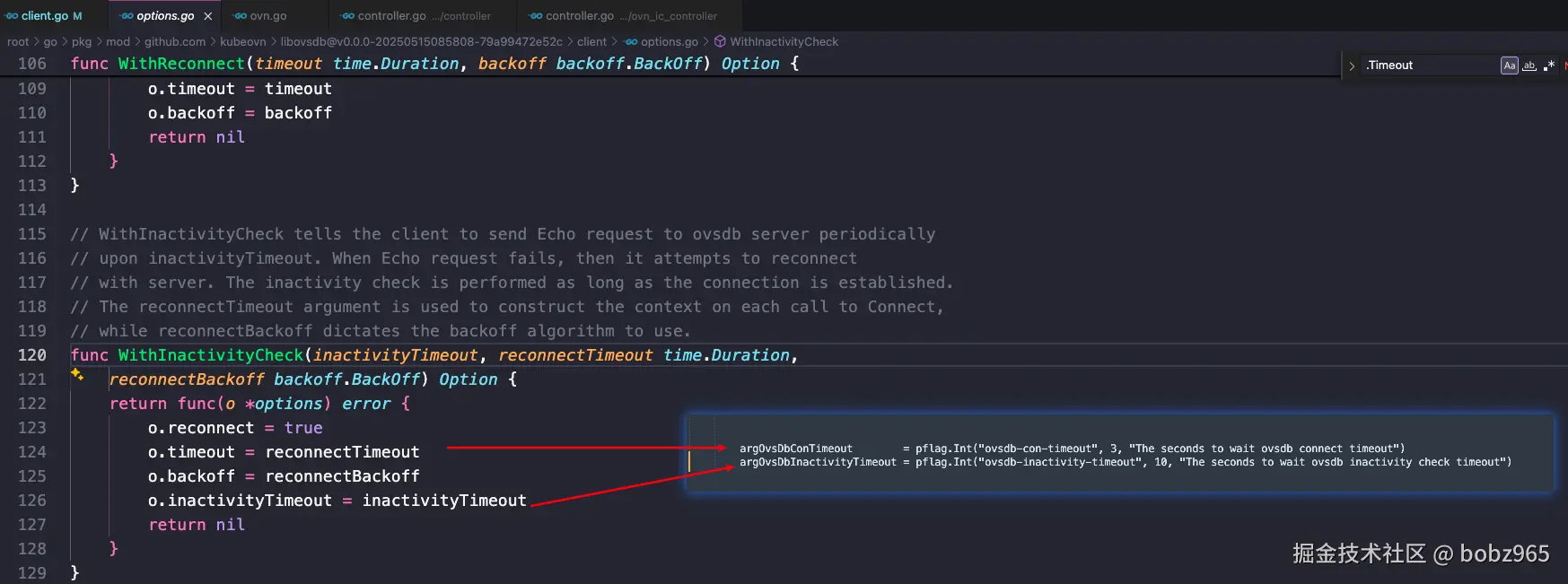The height and width of the screenshot is (584, 1568).
Task: Toggle Match Whole Word in find widget
Action: click(x=1529, y=65)
